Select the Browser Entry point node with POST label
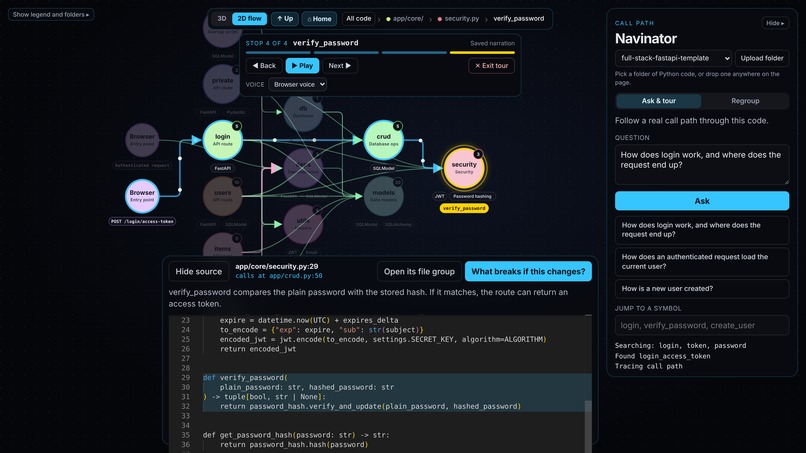The height and width of the screenshot is (453, 806). (142, 196)
